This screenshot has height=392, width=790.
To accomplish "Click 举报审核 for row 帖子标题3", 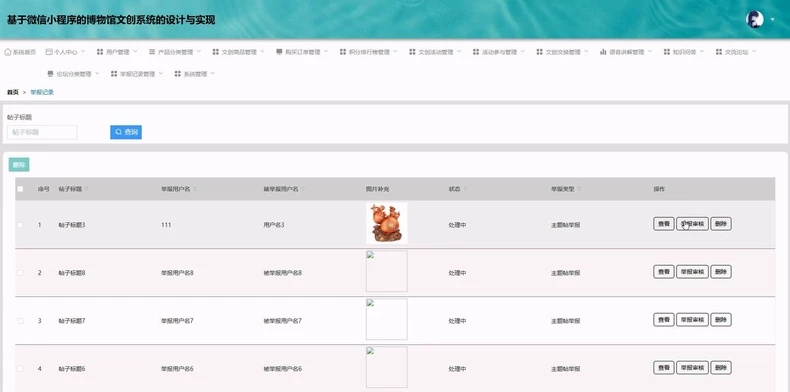I will pyautogui.click(x=692, y=224).
